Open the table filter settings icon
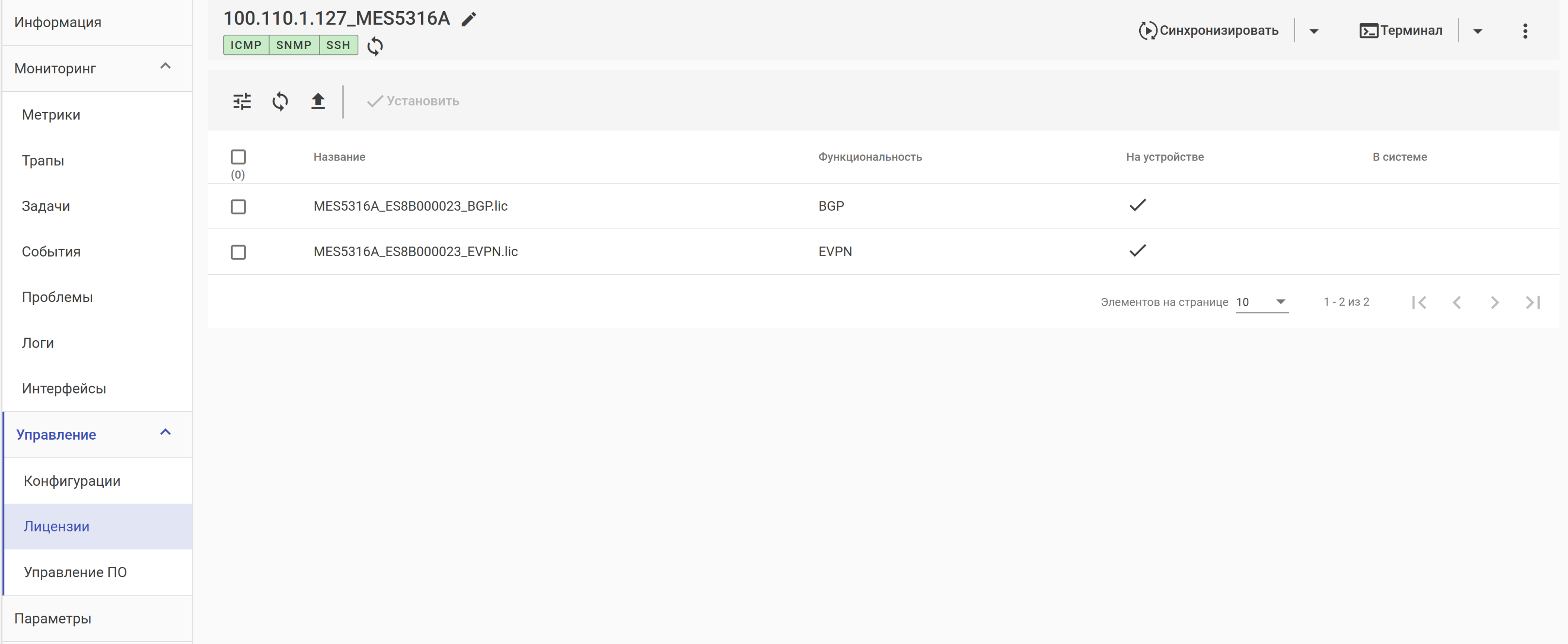The height and width of the screenshot is (644, 1568). click(242, 101)
